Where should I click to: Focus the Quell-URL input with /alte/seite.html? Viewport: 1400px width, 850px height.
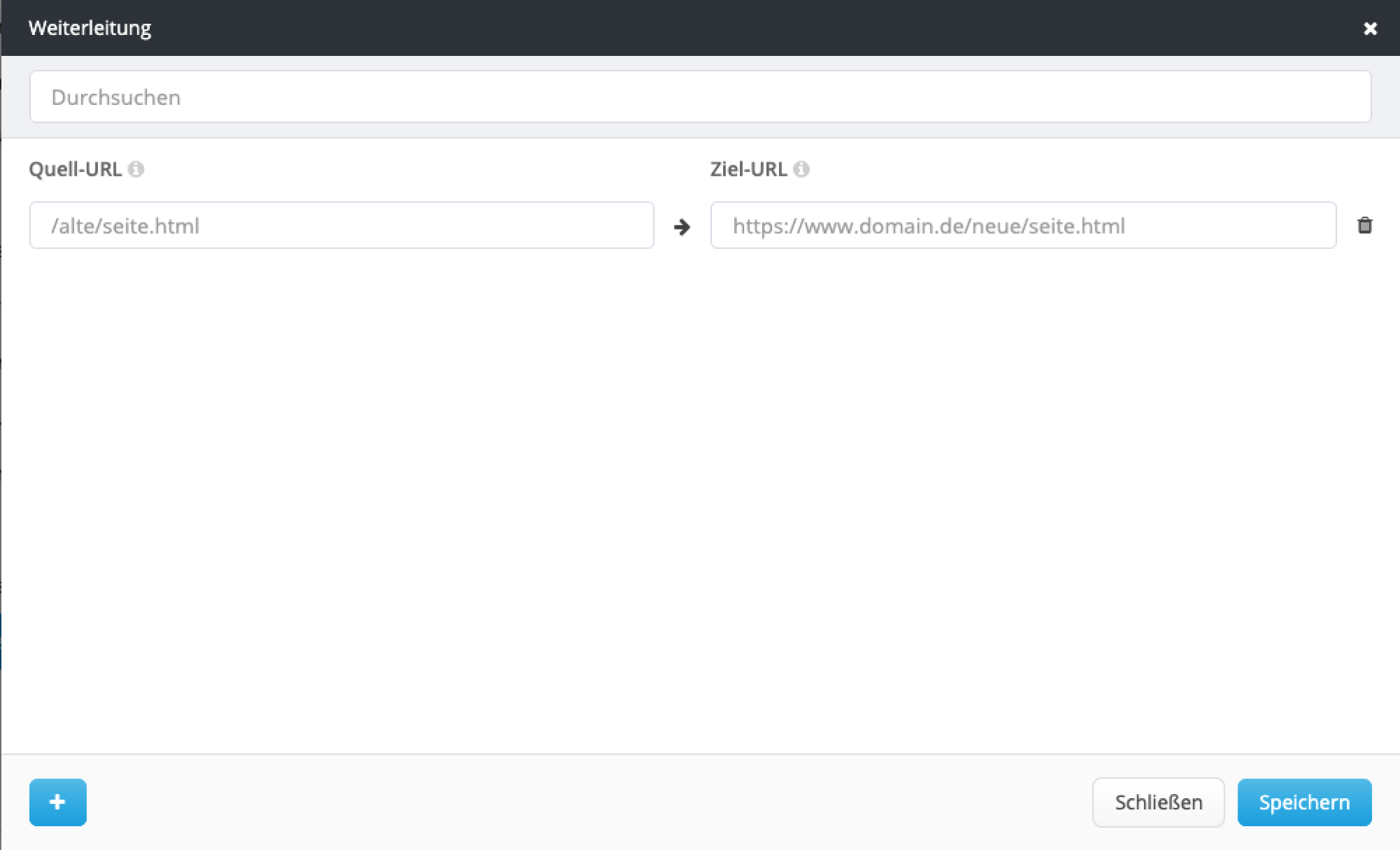tap(342, 225)
